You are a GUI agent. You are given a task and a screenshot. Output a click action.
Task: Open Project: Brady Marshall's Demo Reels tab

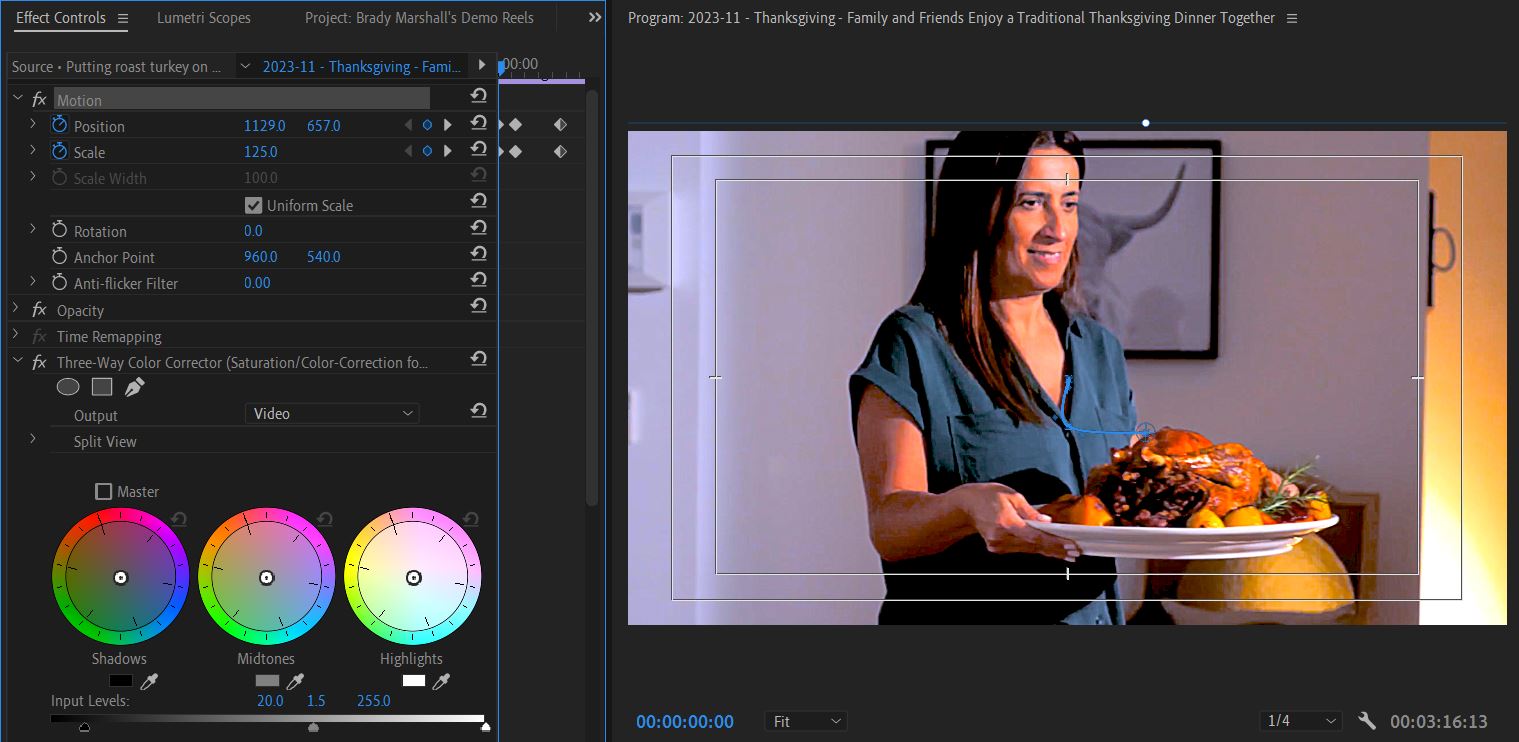(419, 18)
